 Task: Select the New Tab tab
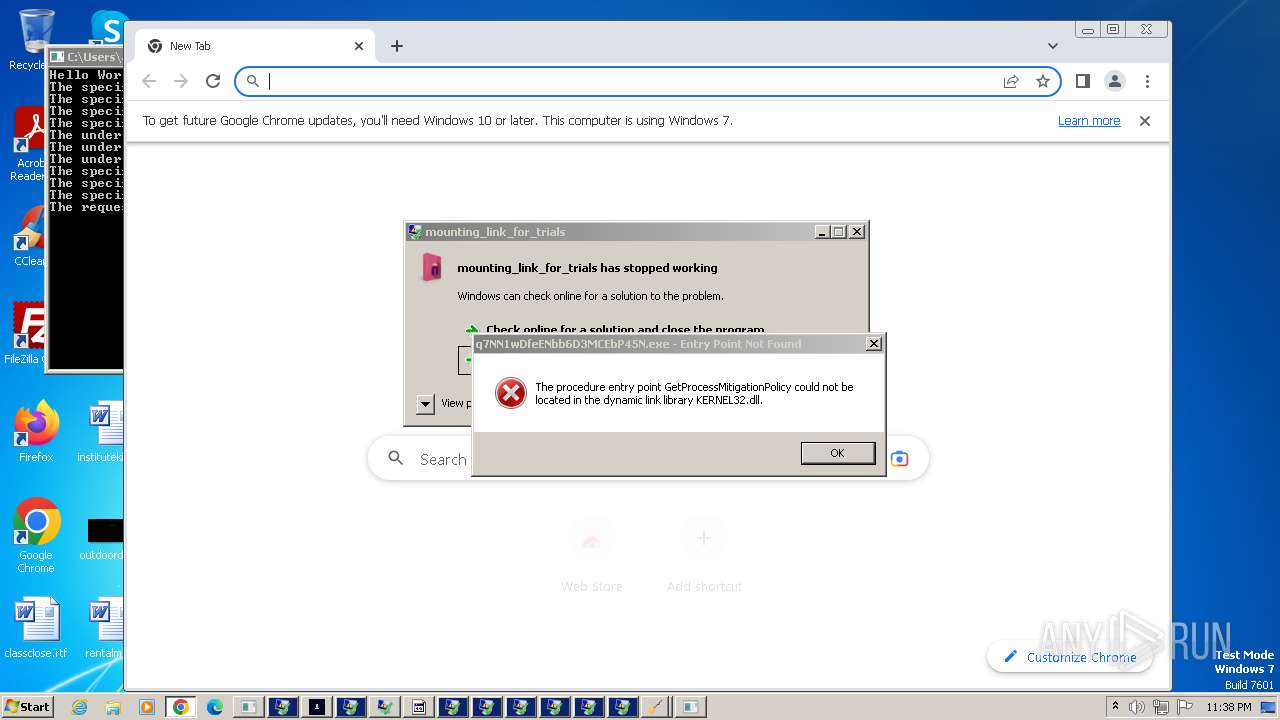(x=255, y=46)
